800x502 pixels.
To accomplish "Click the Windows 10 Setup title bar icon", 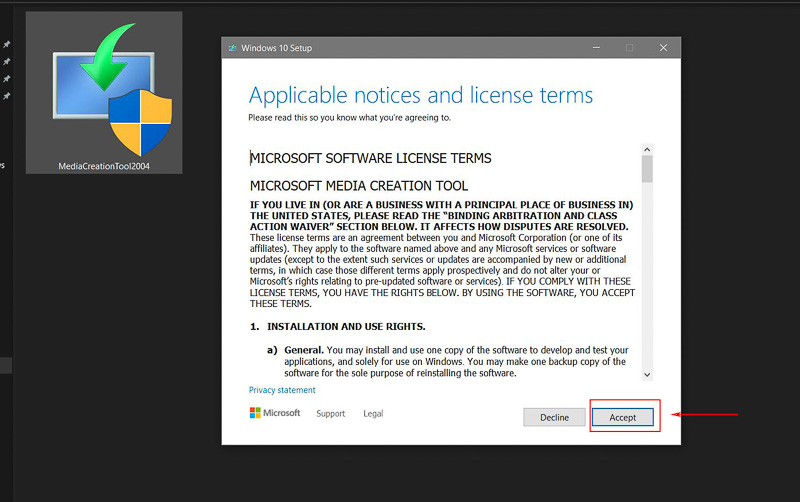I will pos(233,48).
